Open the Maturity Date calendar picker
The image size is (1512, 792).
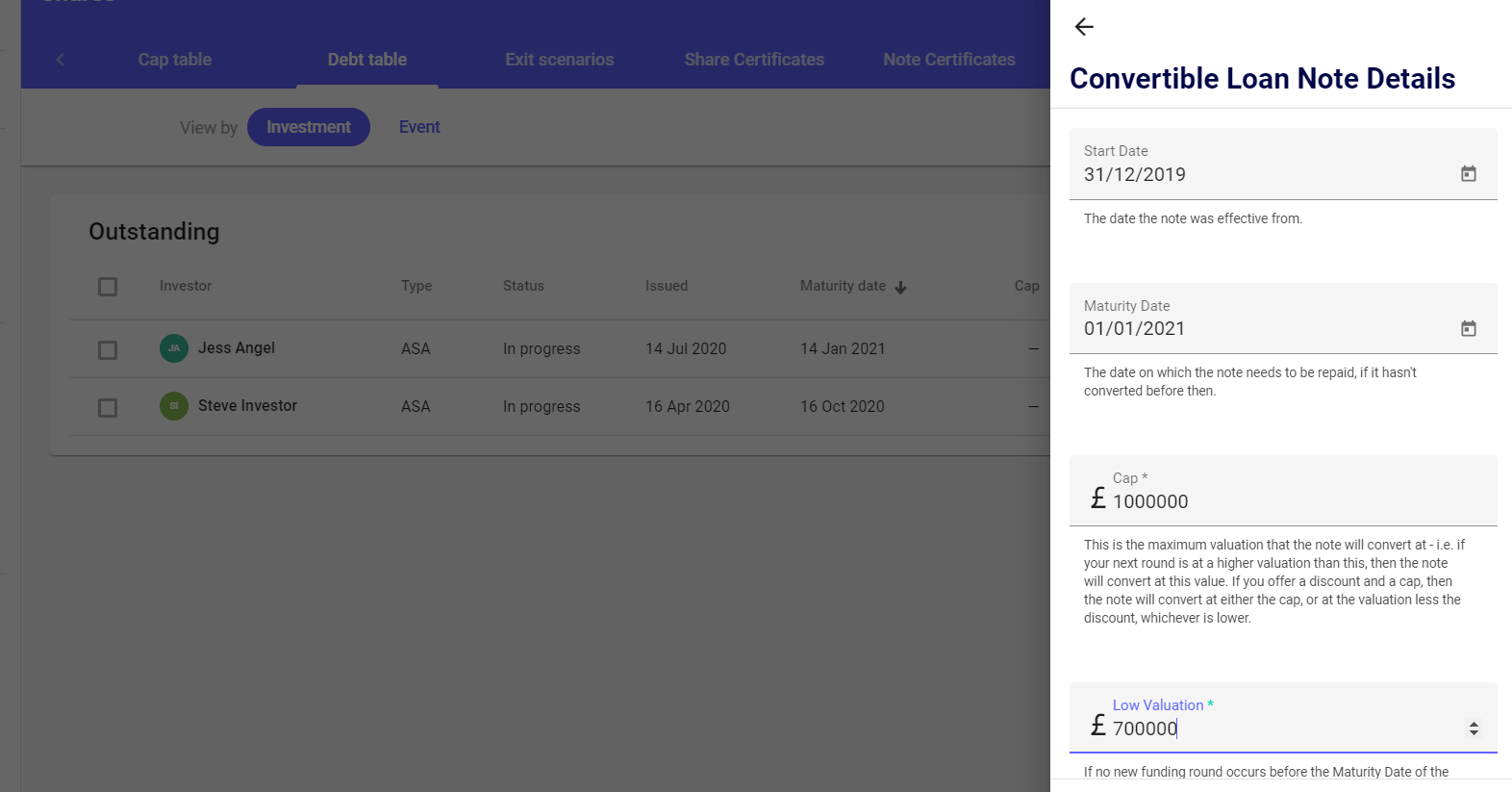coord(1469,328)
